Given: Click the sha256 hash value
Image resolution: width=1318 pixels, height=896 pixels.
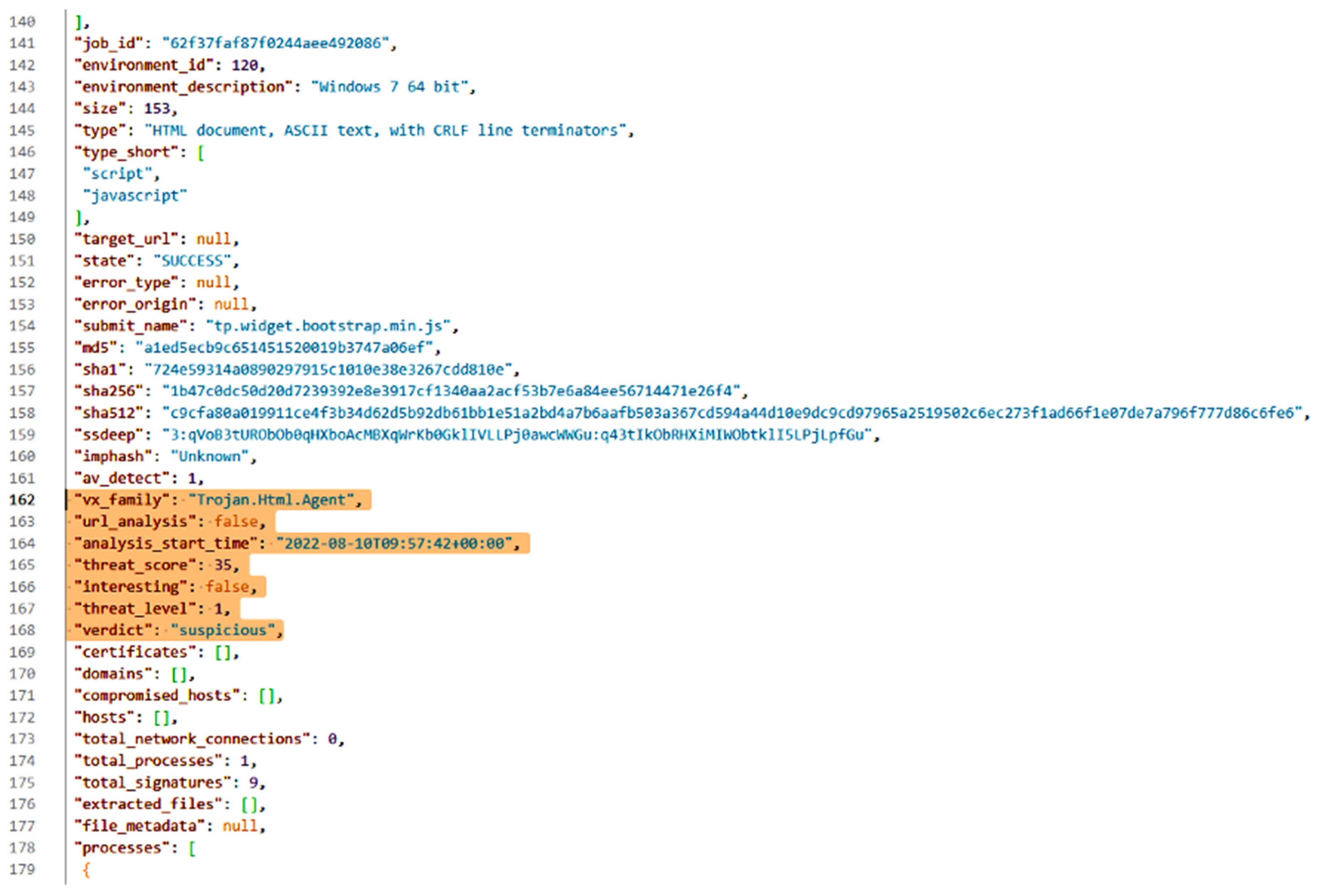Looking at the screenshot, I should [x=452, y=391].
